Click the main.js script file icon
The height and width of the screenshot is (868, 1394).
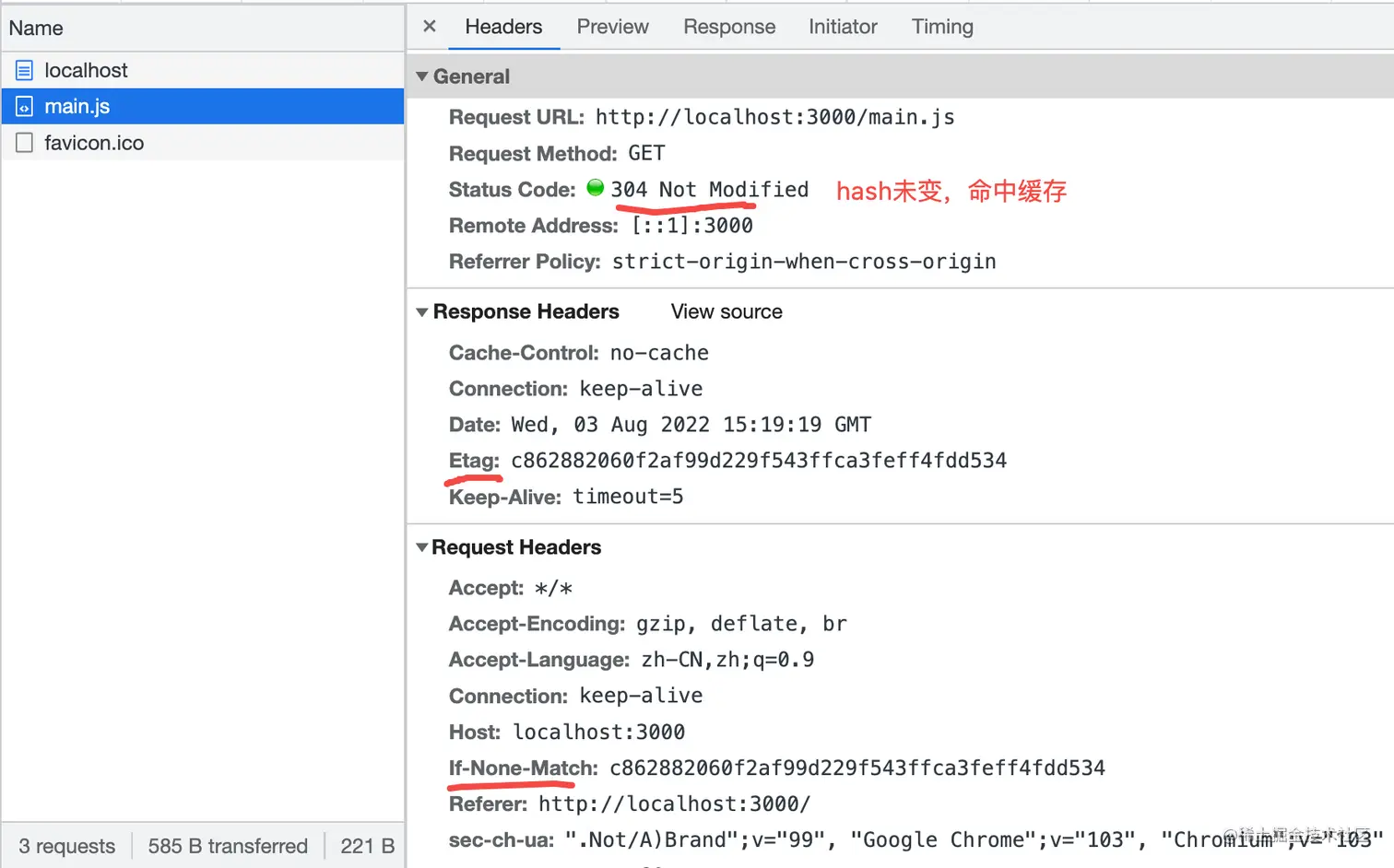(x=25, y=106)
